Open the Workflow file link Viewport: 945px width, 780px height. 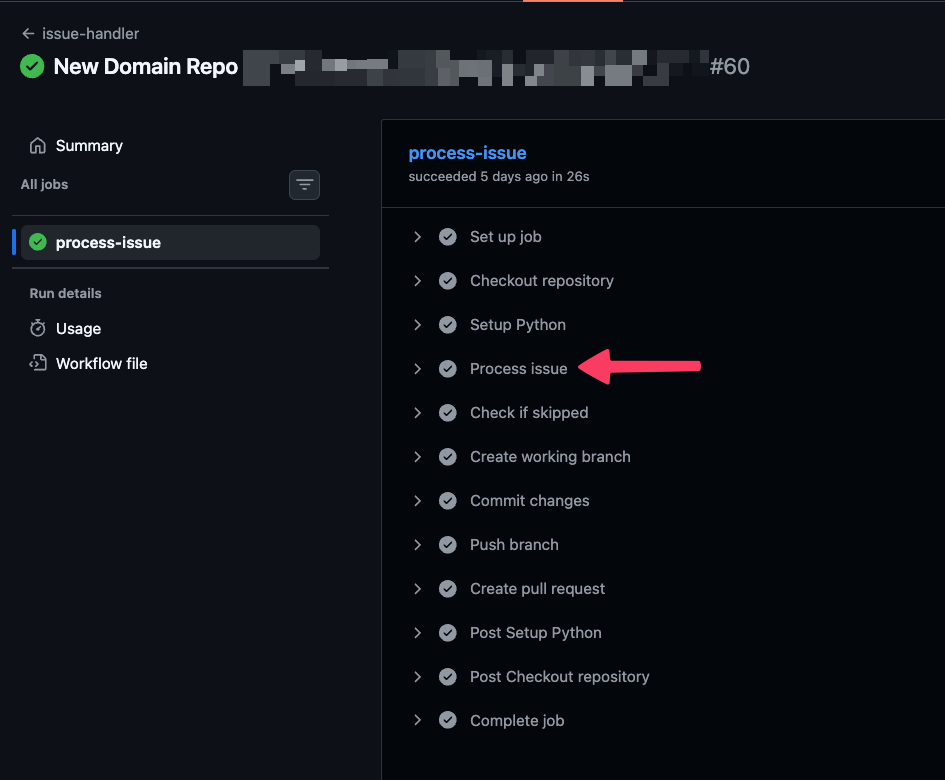[101, 364]
